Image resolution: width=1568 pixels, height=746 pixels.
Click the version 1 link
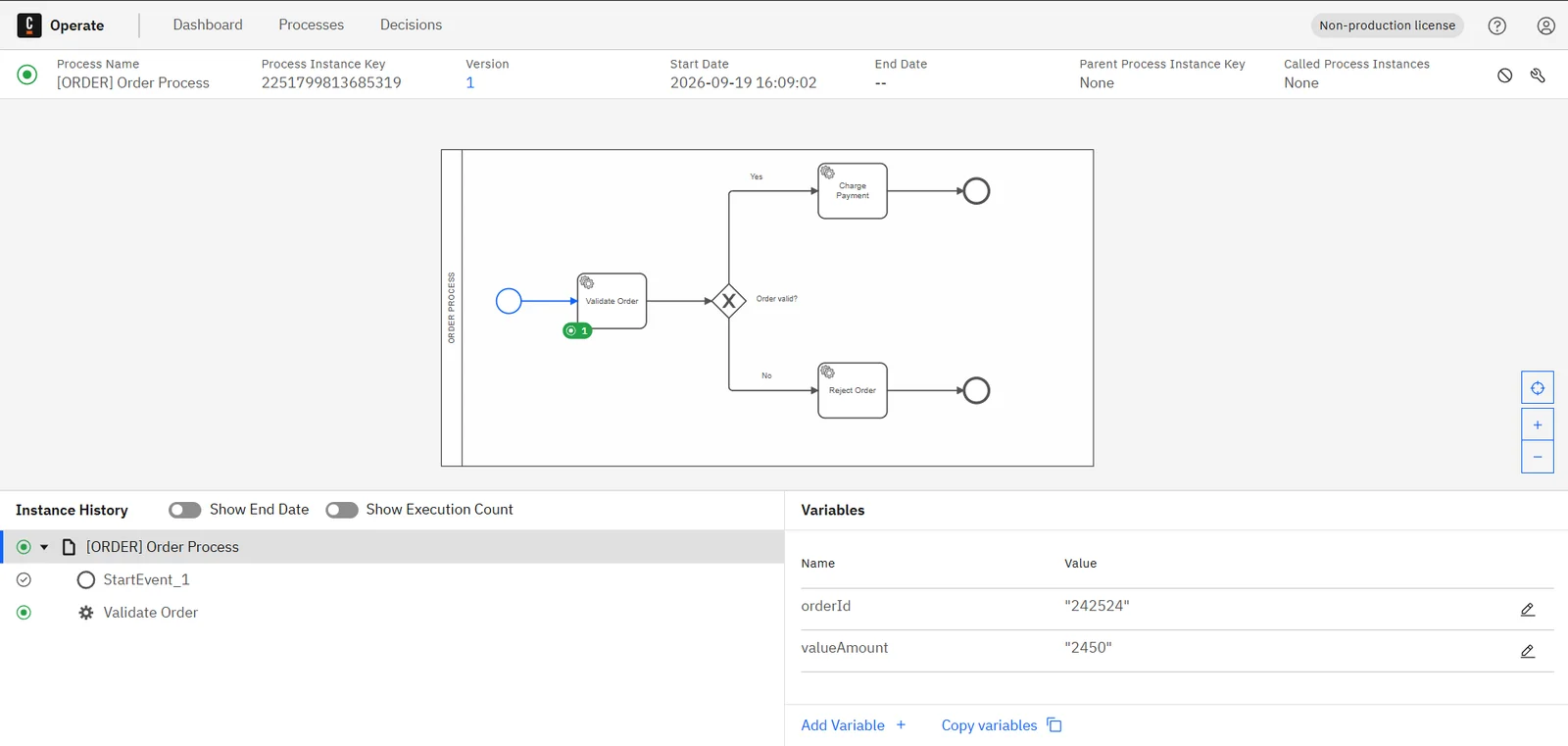click(470, 82)
